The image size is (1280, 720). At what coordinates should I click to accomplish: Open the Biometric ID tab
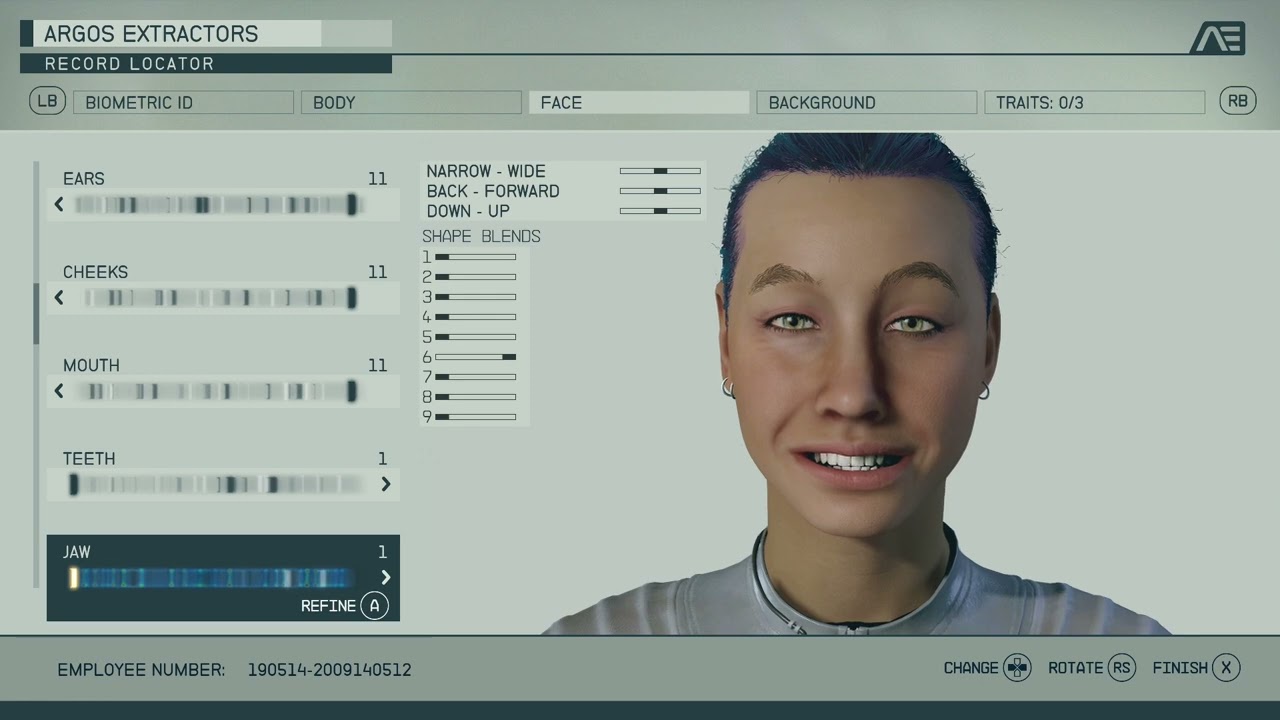click(x=183, y=102)
